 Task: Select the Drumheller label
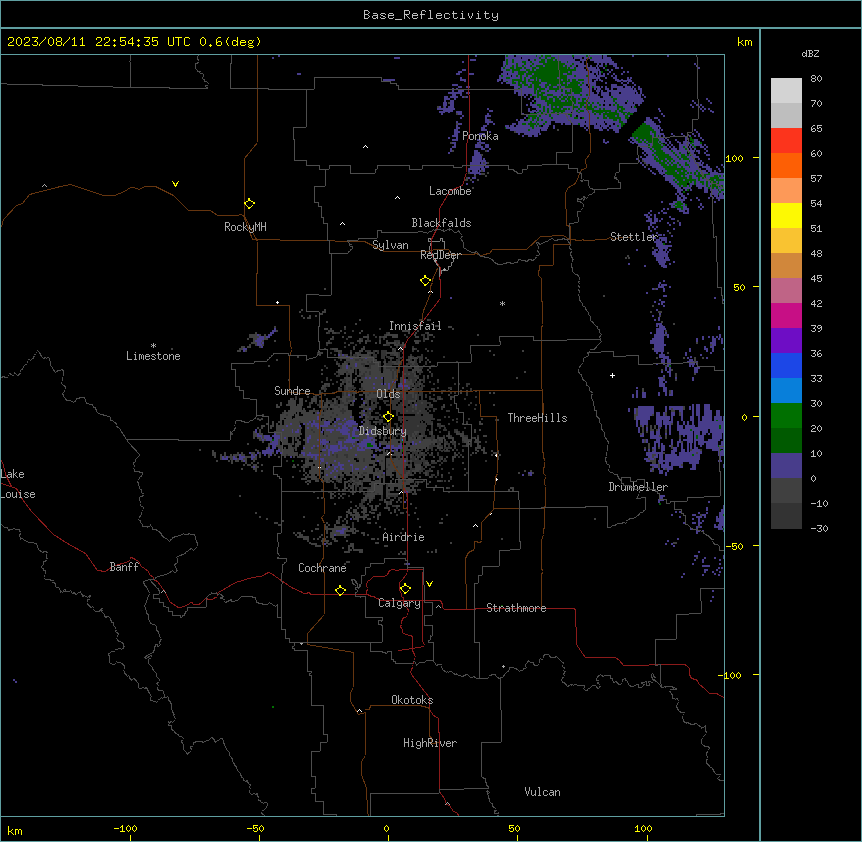[x=638, y=487]
